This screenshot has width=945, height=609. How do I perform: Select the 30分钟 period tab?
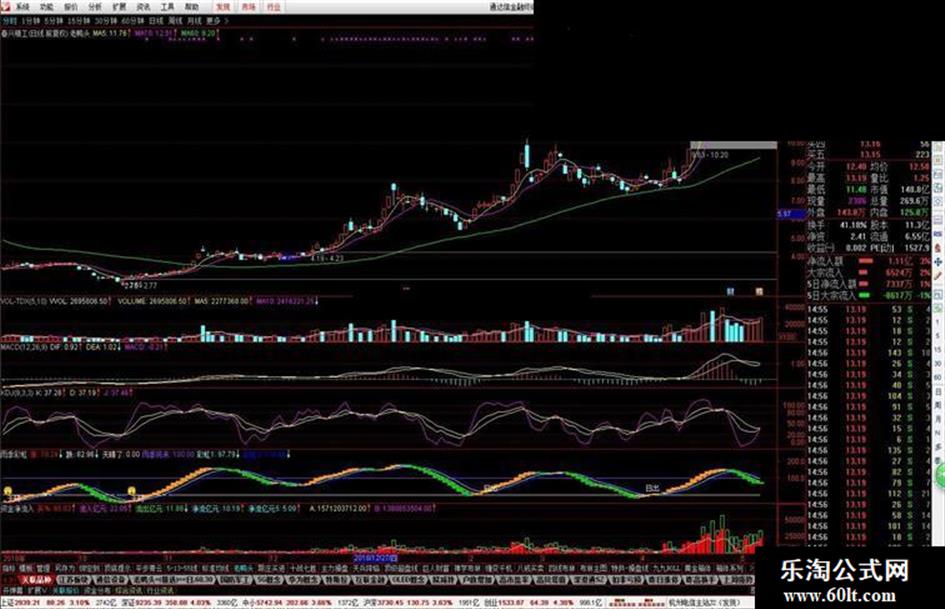click(104, 21)
